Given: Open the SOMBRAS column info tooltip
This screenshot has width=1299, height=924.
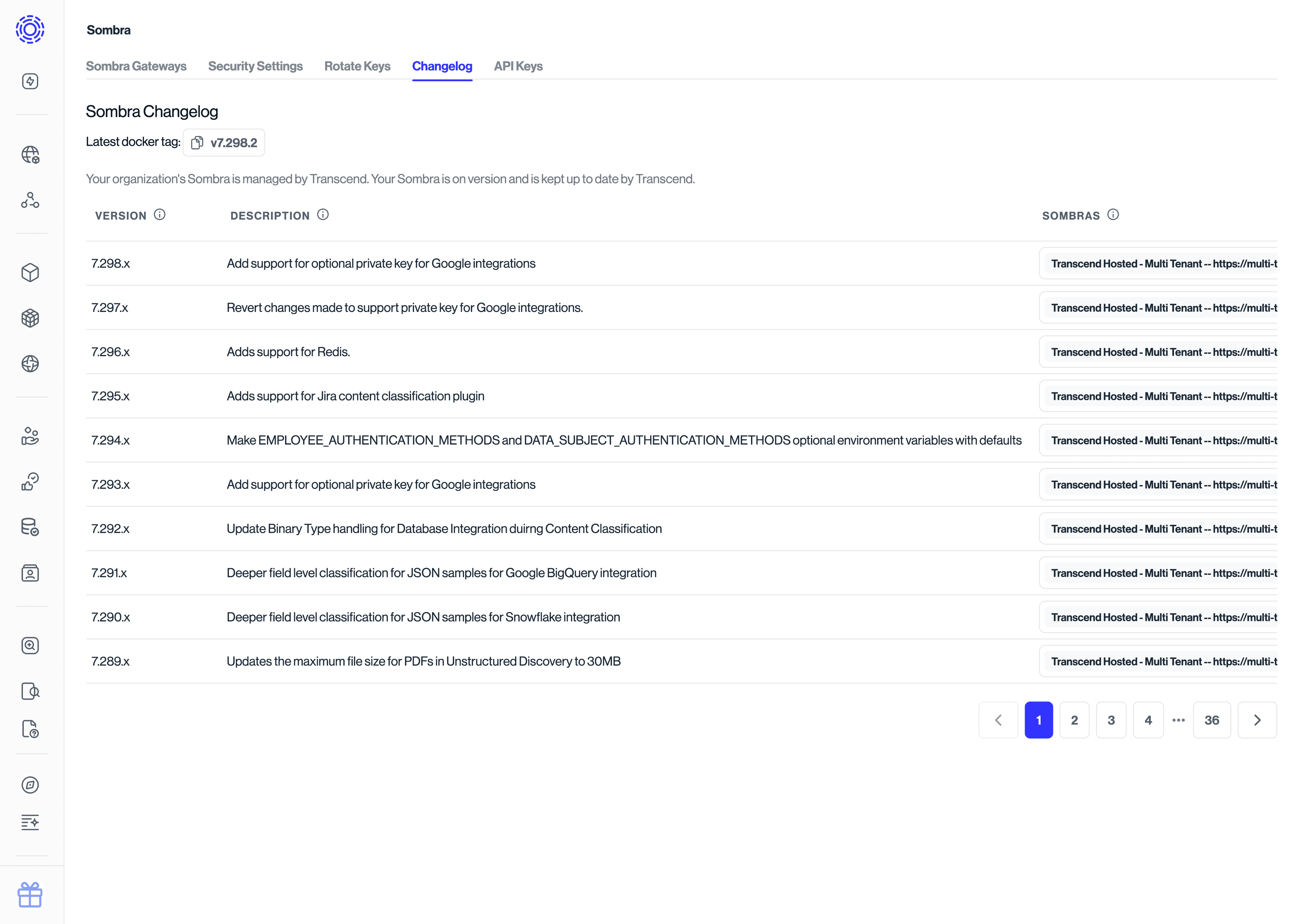Looking at the screenshot, I should point(1113,215).
